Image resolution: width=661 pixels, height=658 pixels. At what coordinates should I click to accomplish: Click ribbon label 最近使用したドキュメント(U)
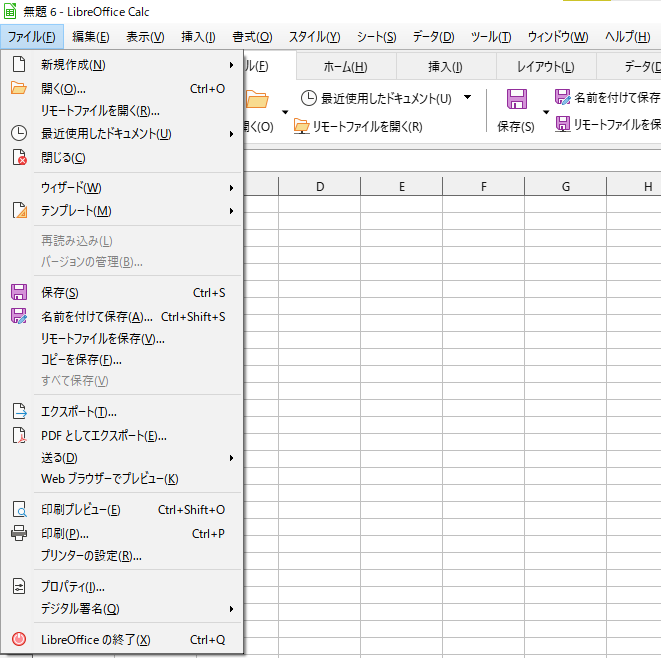[x=386, y=98]
